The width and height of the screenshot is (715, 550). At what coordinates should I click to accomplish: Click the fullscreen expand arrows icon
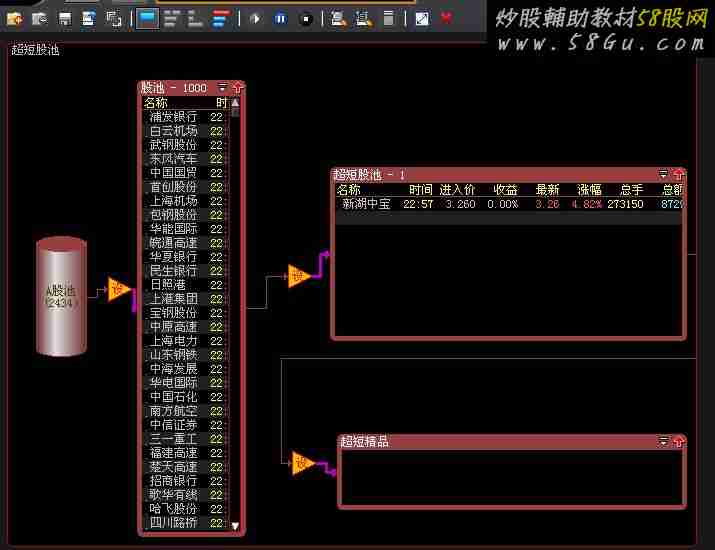pos(421,18)
